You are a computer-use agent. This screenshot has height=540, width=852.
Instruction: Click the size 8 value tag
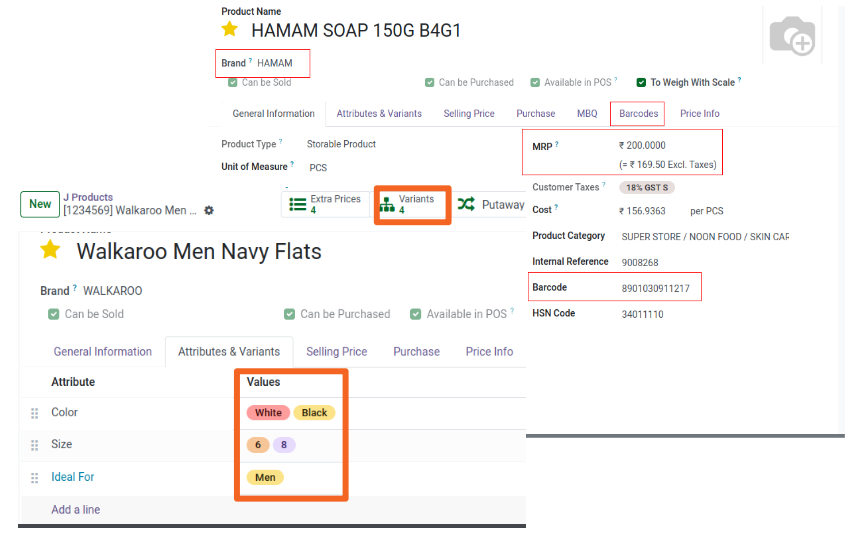[284, 445]
